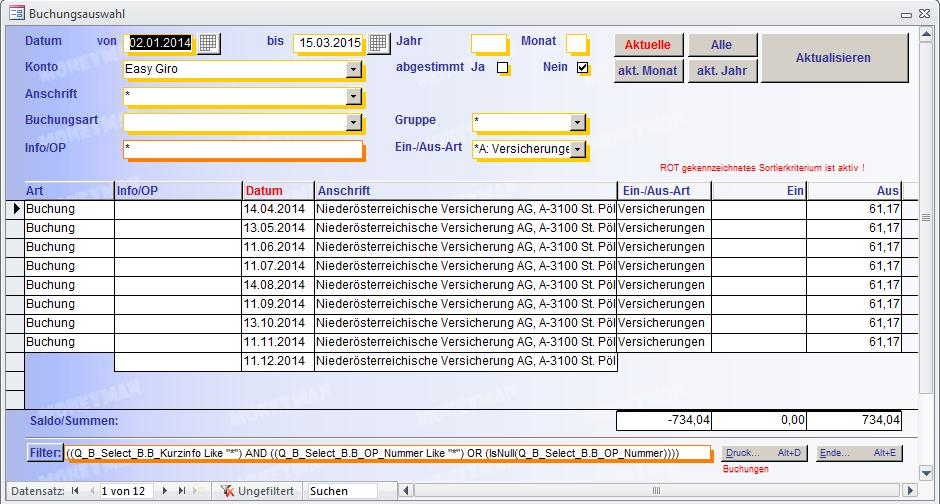Open the Ein-/Aus-Art dropdown
The height and width of the screenshot is (504, 940).
point(577,149)
